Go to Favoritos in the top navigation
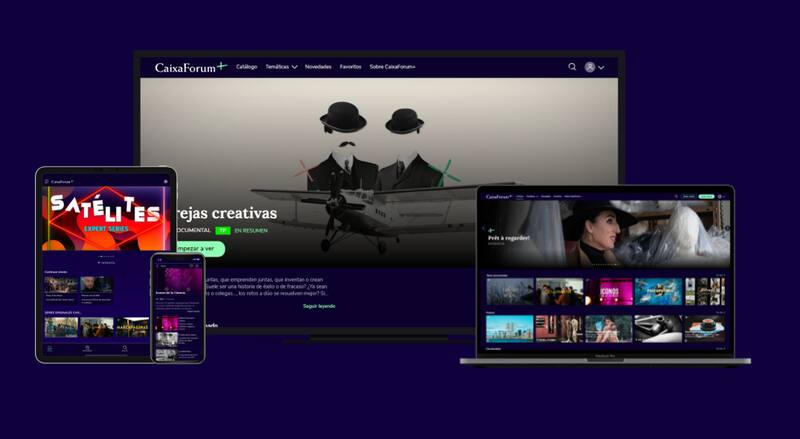The image size is (800, 439). tap(350, 67)
